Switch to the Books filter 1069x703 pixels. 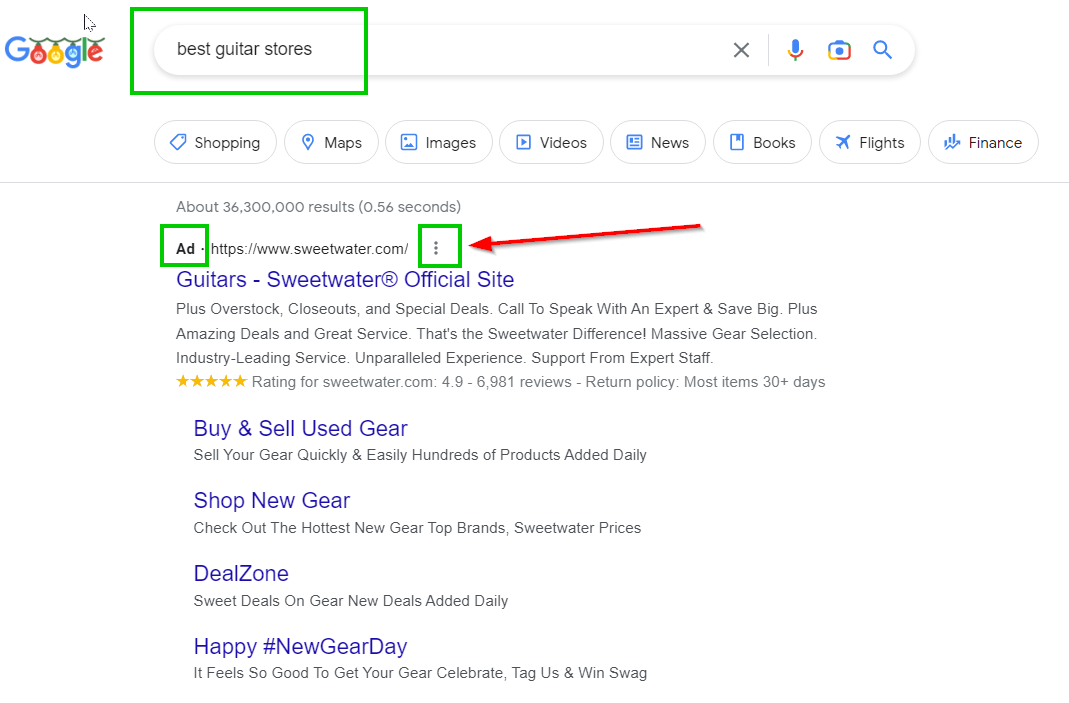[x=762, y=143]
